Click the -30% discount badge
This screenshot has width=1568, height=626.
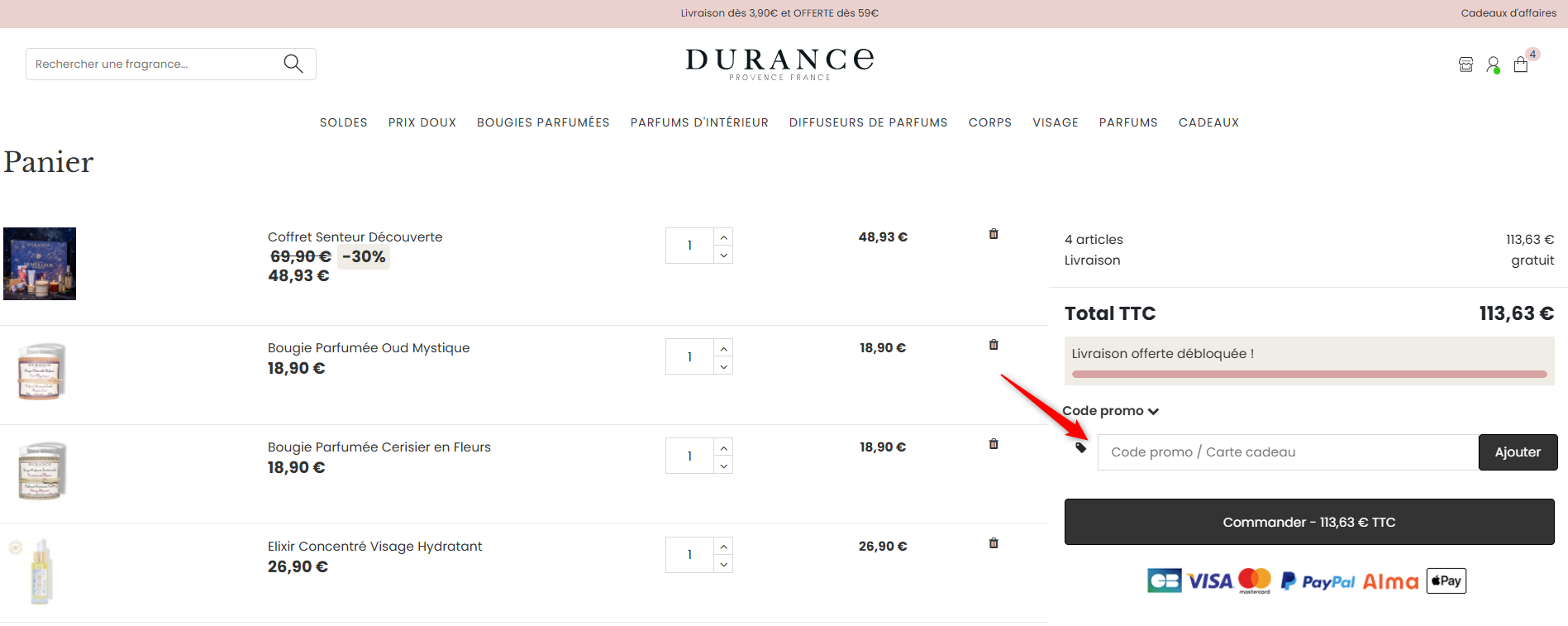click(x=364, y=257)
